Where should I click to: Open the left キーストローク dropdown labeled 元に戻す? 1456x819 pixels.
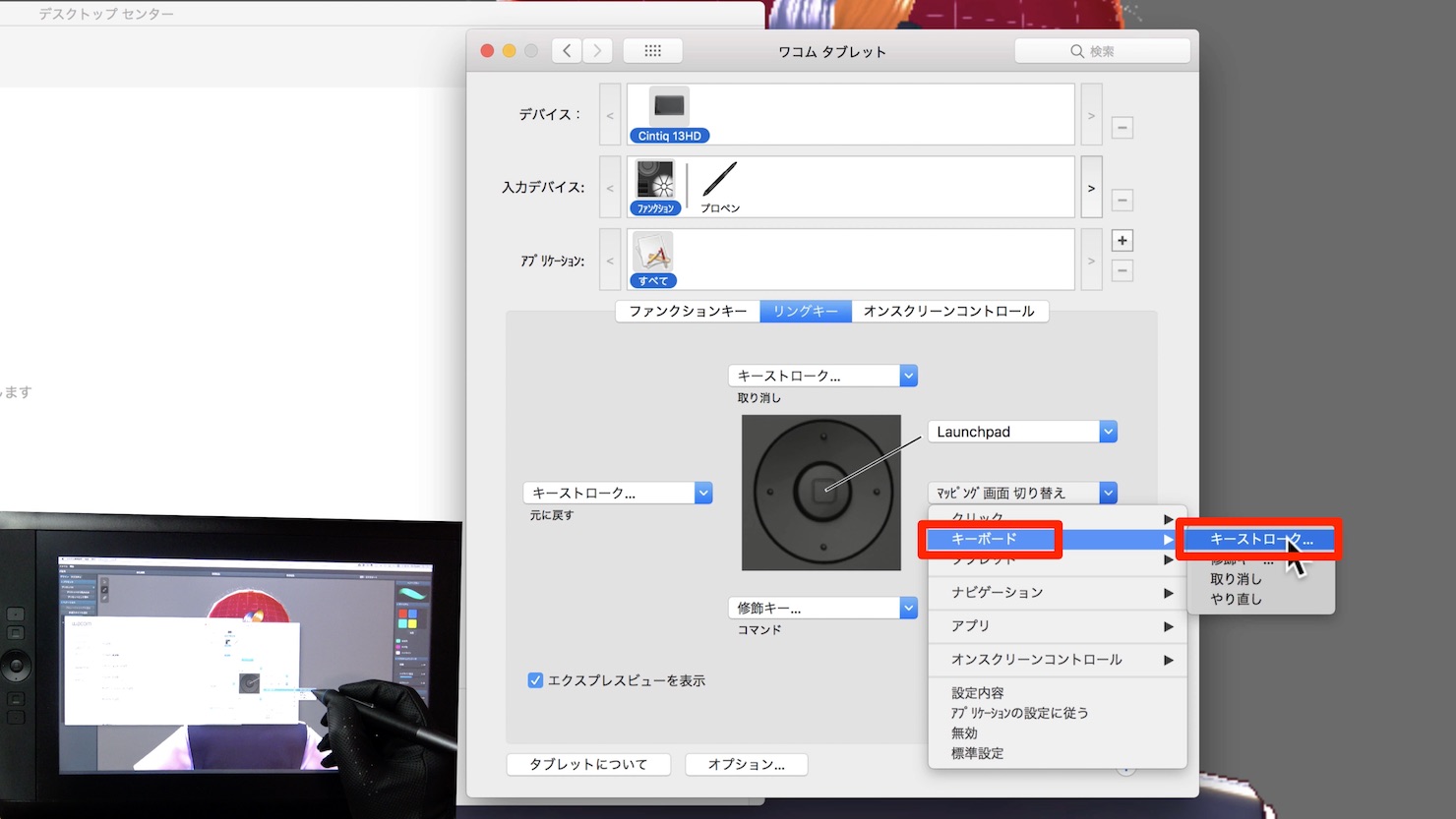[x=618, y=493]
